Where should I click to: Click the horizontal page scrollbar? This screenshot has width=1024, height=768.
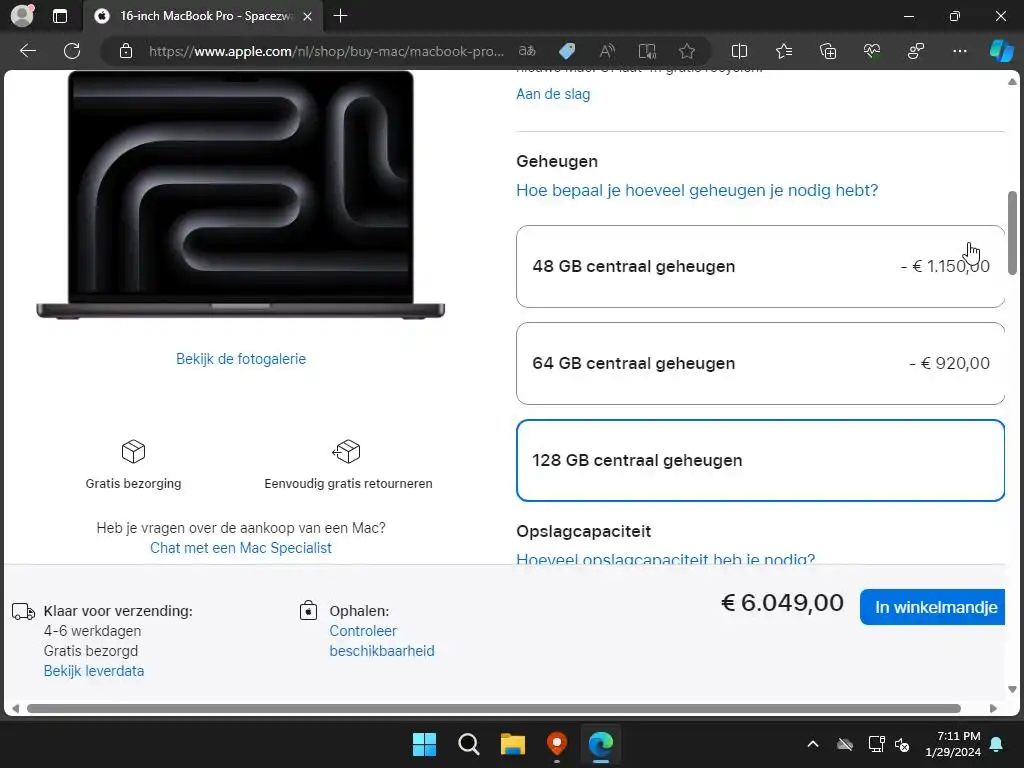point(494,709)
